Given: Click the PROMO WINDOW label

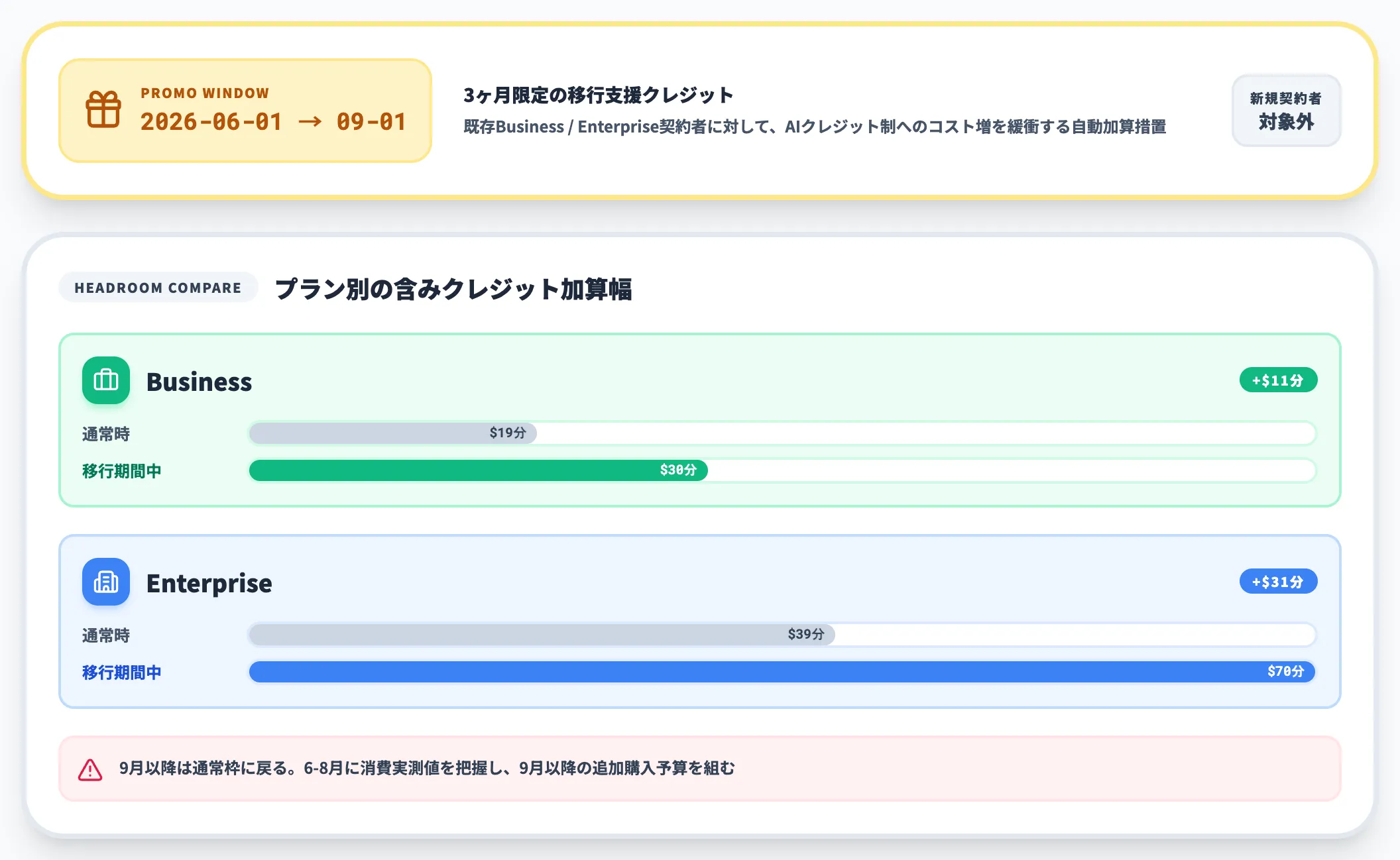Looking at the screenshot, I should click(x=205, y=93).
